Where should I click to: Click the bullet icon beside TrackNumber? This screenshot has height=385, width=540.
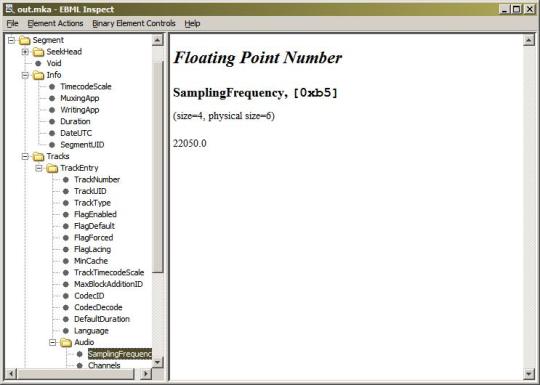click(66, 180)
